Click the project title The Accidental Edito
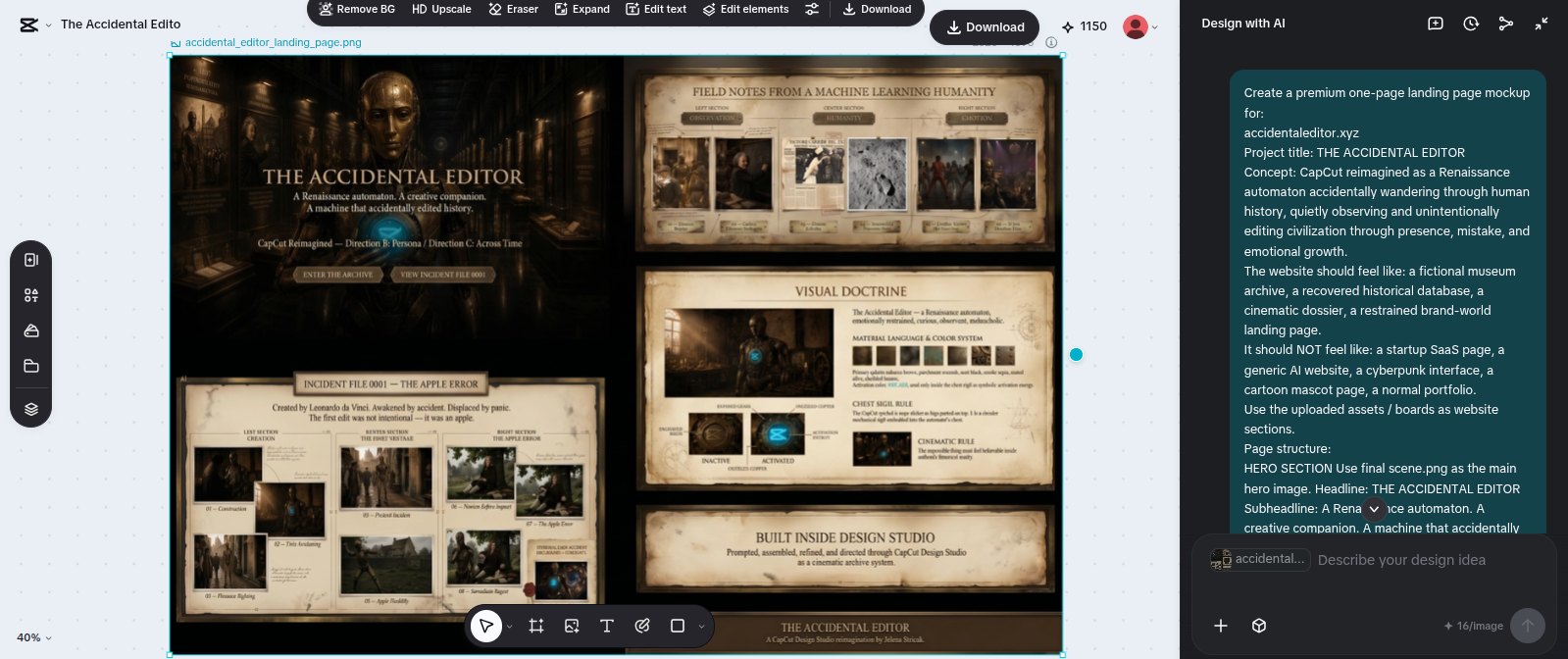Screen dimensions: 1568x659 pos(121,25)
